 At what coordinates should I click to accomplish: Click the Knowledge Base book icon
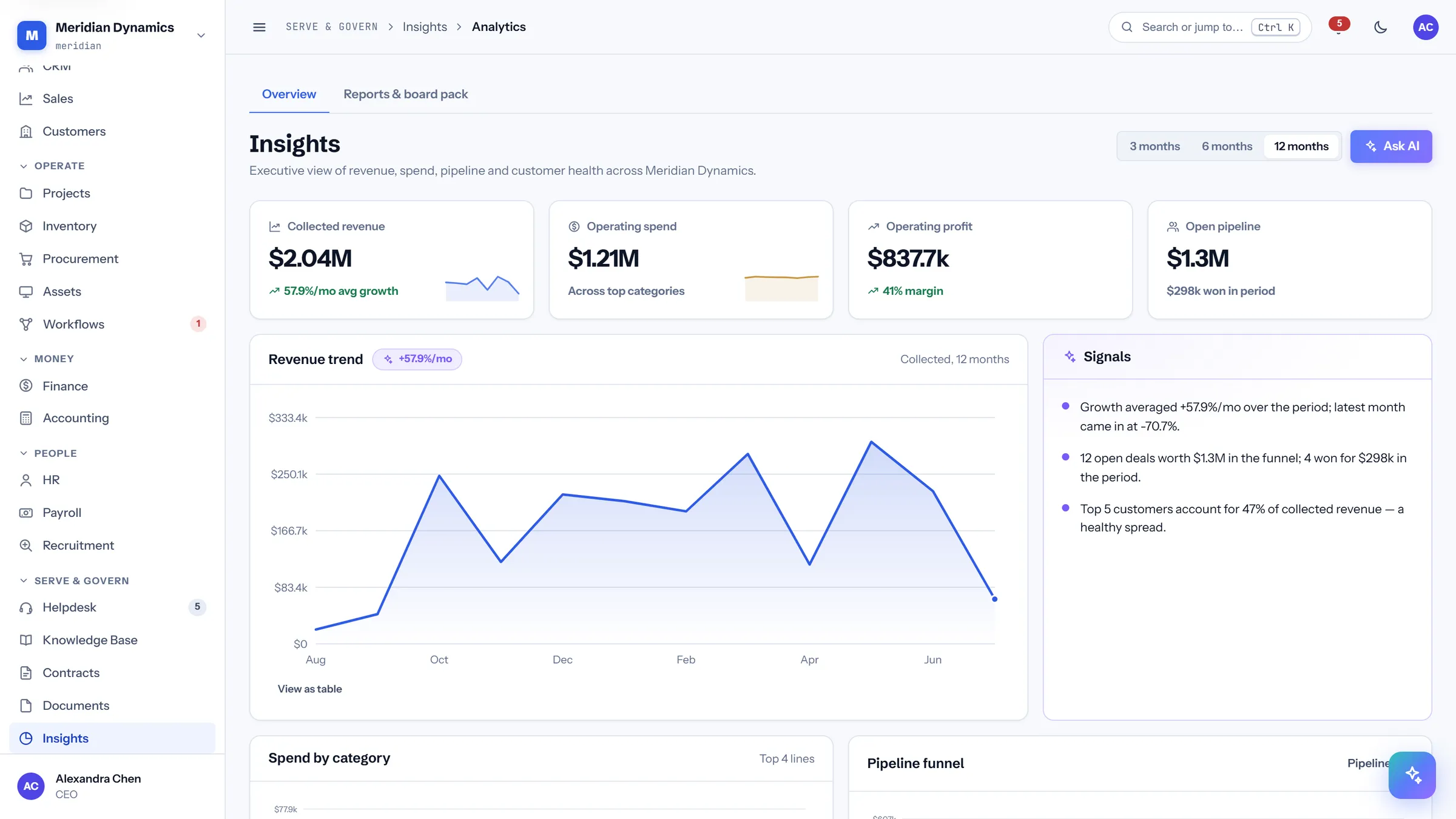(25, 640)
